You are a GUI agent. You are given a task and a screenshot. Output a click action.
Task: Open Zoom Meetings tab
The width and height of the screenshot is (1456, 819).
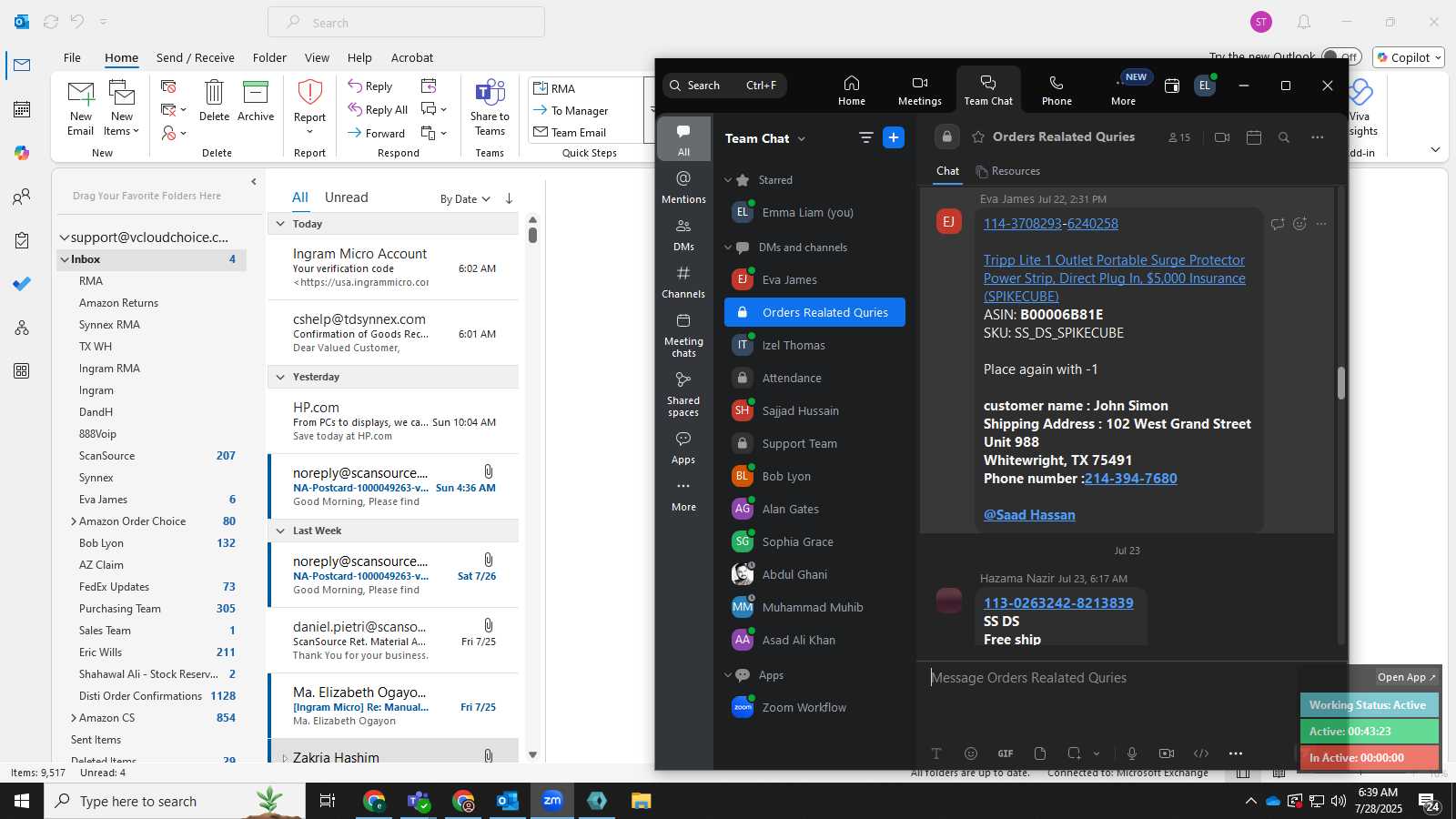click(920, 90)
